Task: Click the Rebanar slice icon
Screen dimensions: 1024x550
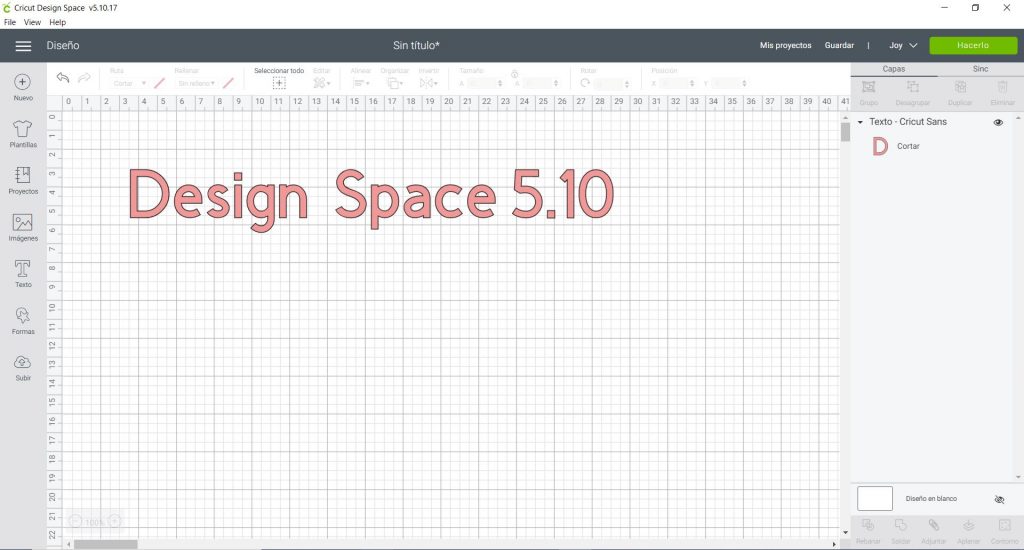Action: (x=868, y=525)
